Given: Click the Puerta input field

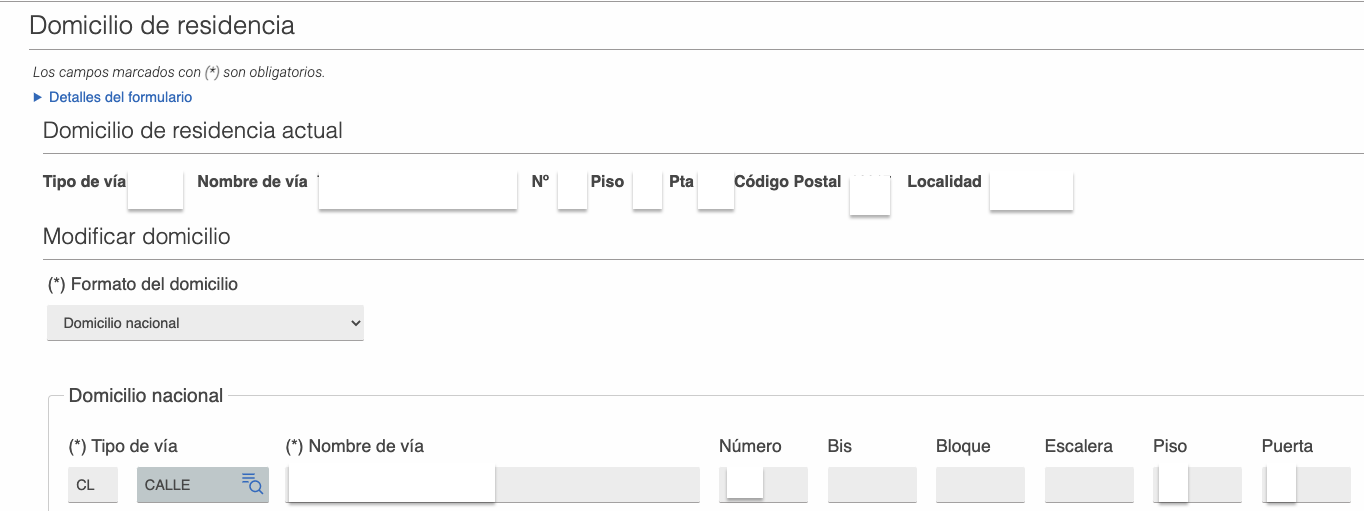Looking at the screenshot, I should 1305,485.
